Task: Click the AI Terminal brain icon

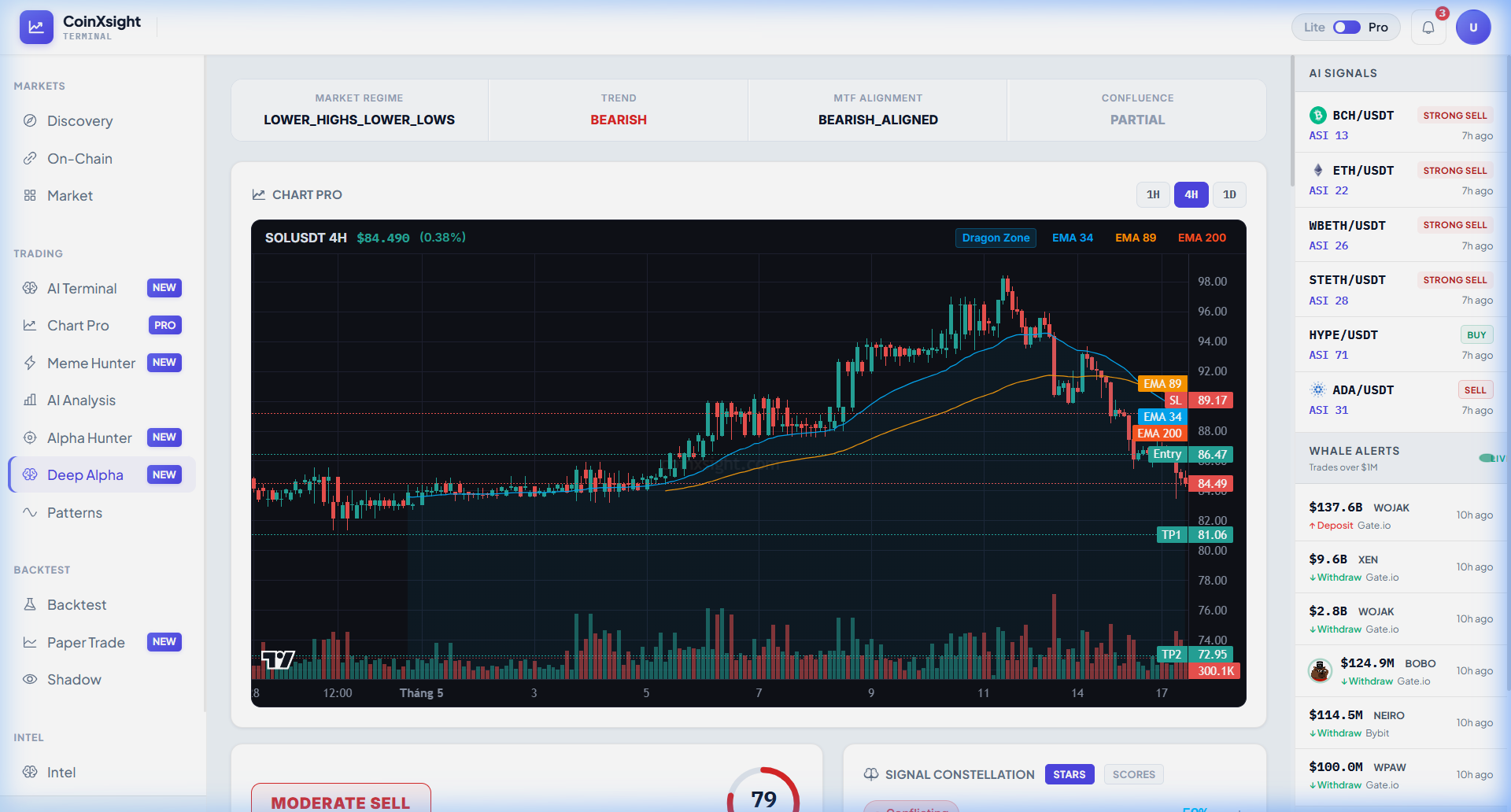Action: pyautogui.click(x=30, y=288)
